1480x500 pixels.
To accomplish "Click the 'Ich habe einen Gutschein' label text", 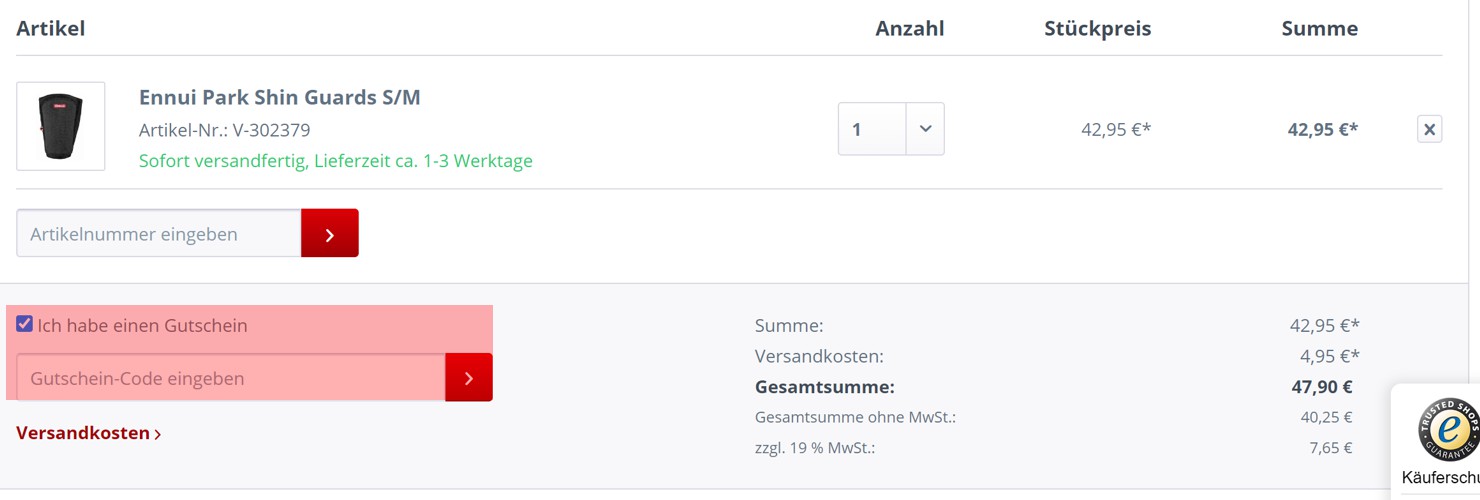I will tap(143, 325).
